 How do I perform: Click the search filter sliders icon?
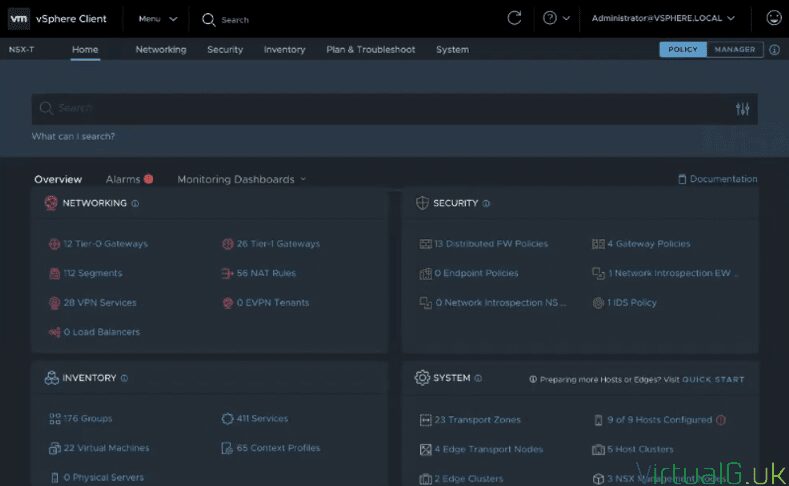pyautogui.click(x=742, y=109)
